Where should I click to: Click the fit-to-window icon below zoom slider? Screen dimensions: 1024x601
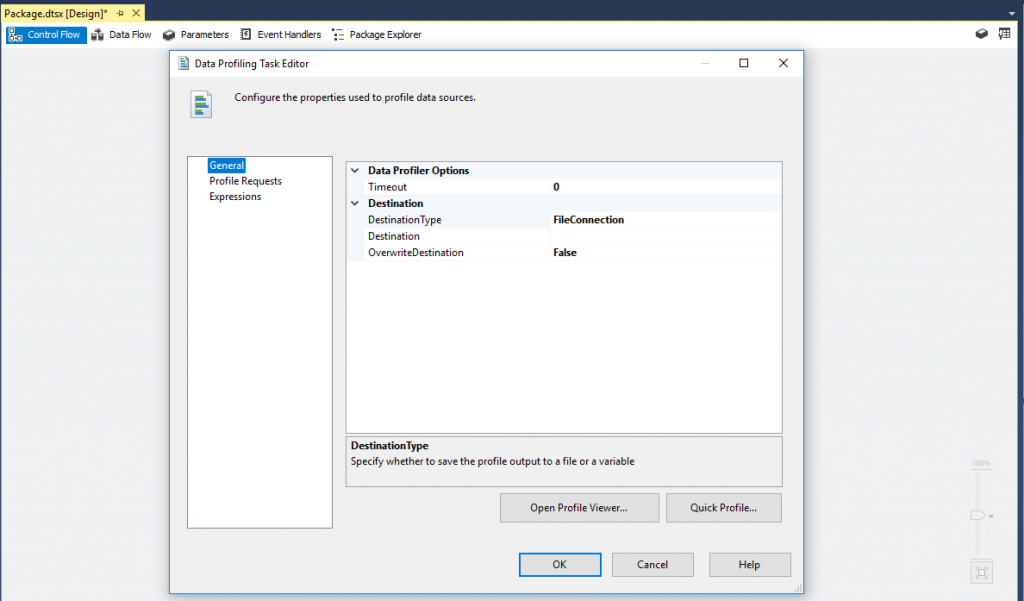coord(981,572)
